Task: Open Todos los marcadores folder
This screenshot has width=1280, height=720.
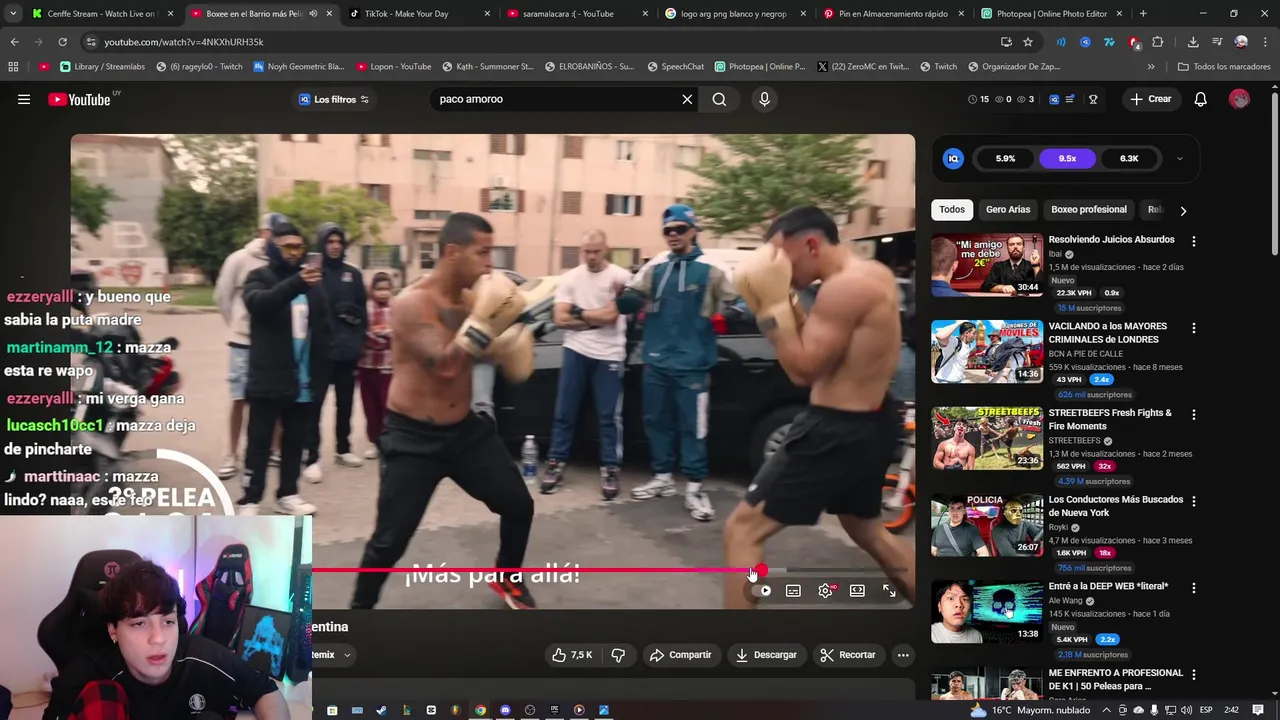Action: click(x=1224, y=67)
